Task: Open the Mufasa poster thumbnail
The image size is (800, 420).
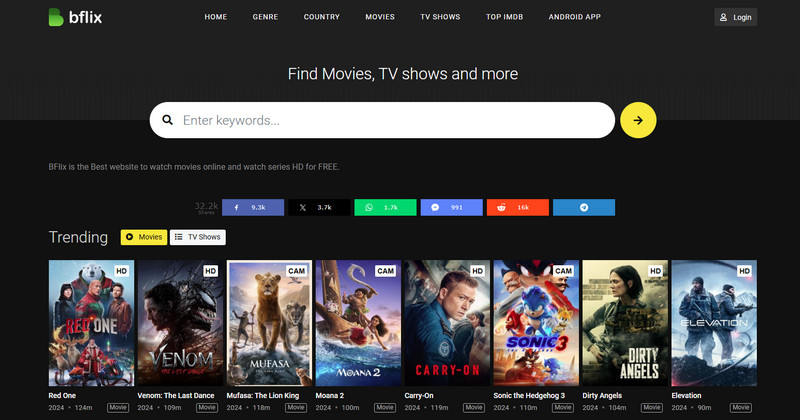Action: click(x=269, y=323)
